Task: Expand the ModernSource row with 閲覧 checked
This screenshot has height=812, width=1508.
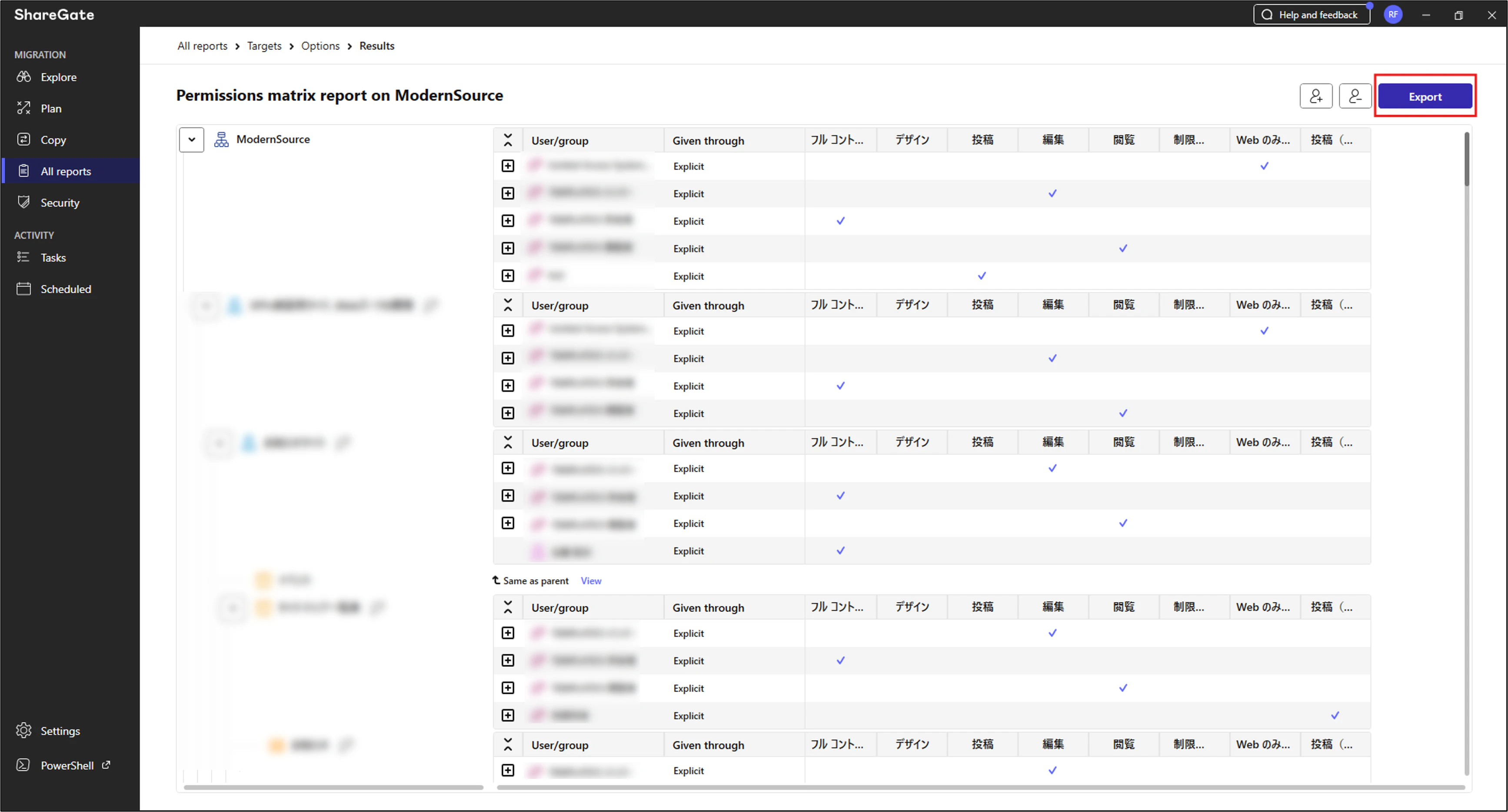Action: point(508,249)
